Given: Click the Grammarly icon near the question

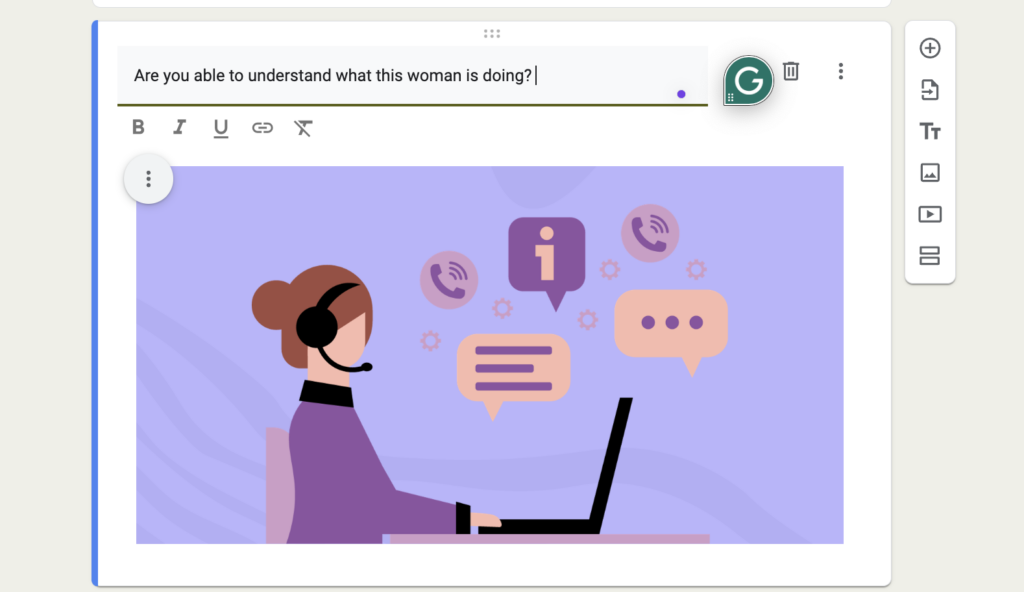Looking at the screenshot, I should point(748,80).
